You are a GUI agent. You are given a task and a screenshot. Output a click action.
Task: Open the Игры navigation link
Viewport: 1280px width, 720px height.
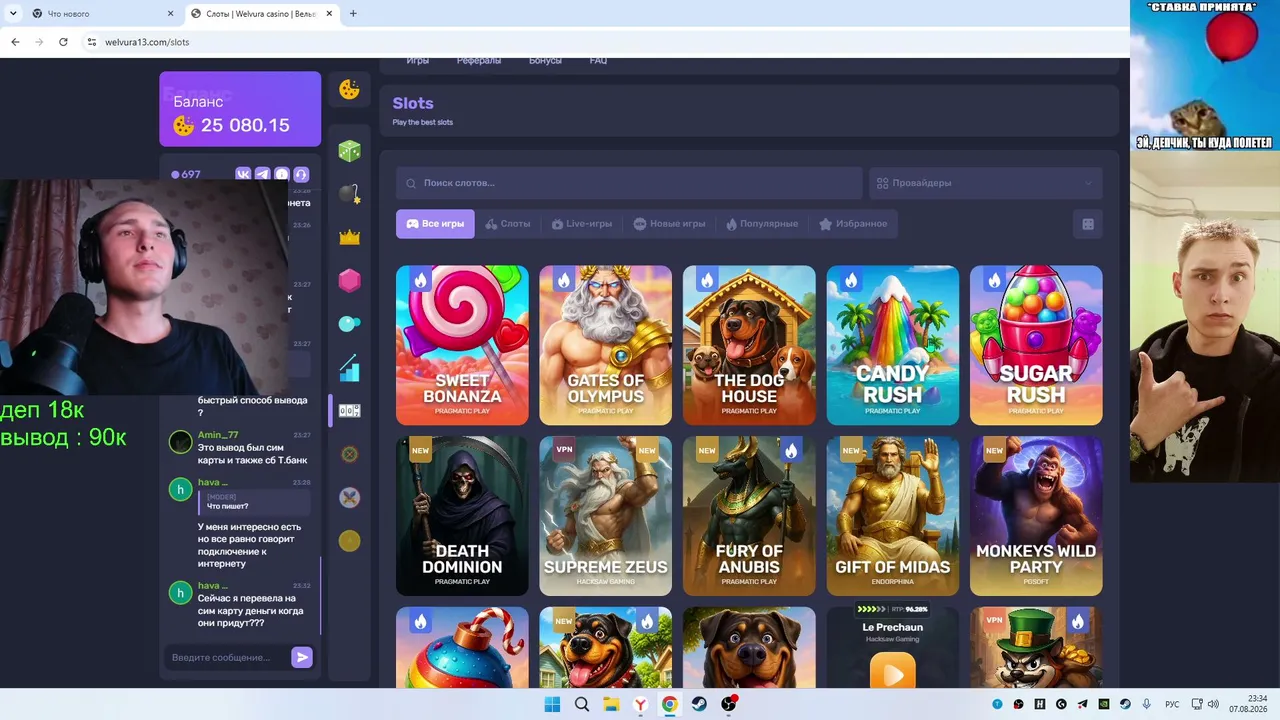pyautogui.click(x=418, y=61)
